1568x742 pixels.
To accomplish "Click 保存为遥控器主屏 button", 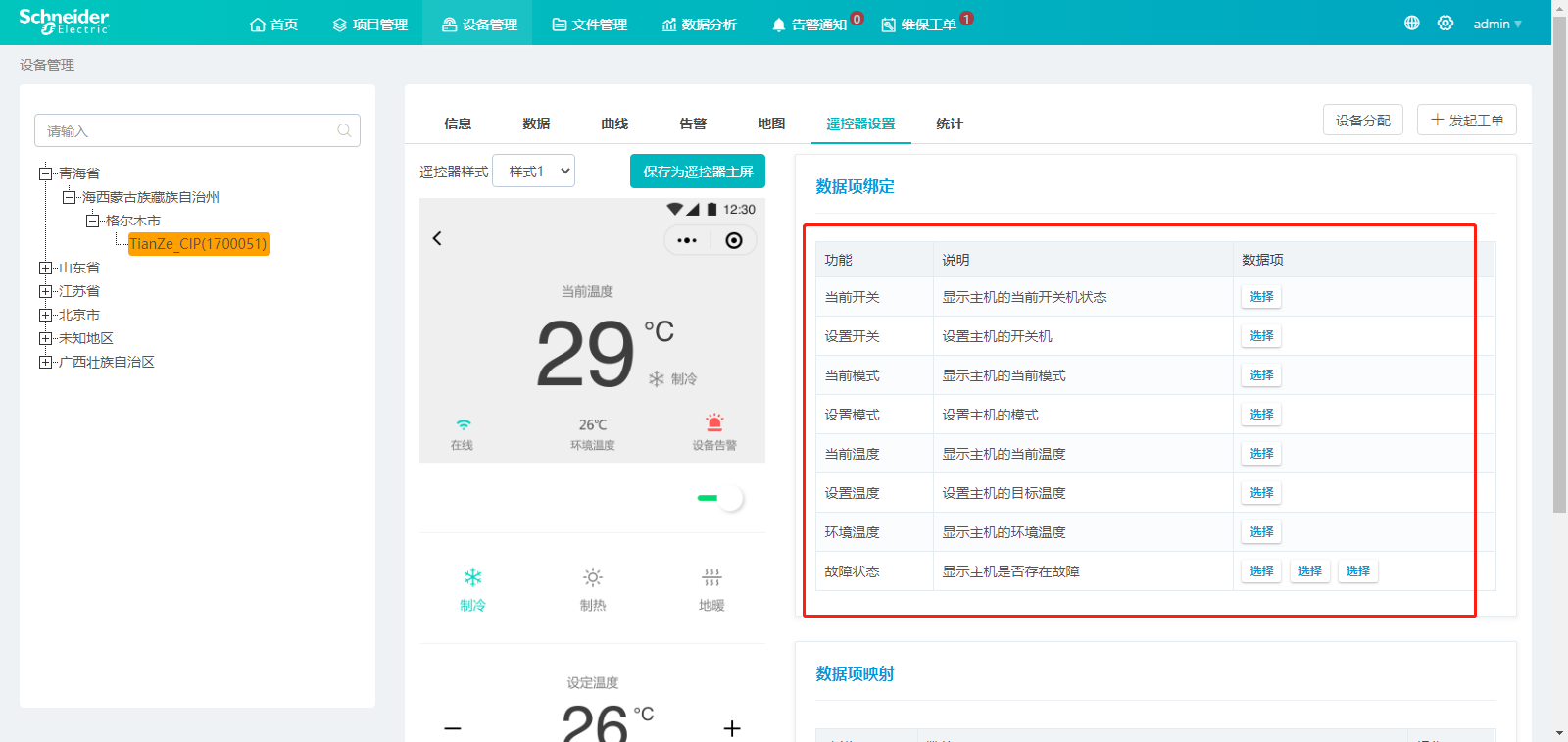I will 698,171.
